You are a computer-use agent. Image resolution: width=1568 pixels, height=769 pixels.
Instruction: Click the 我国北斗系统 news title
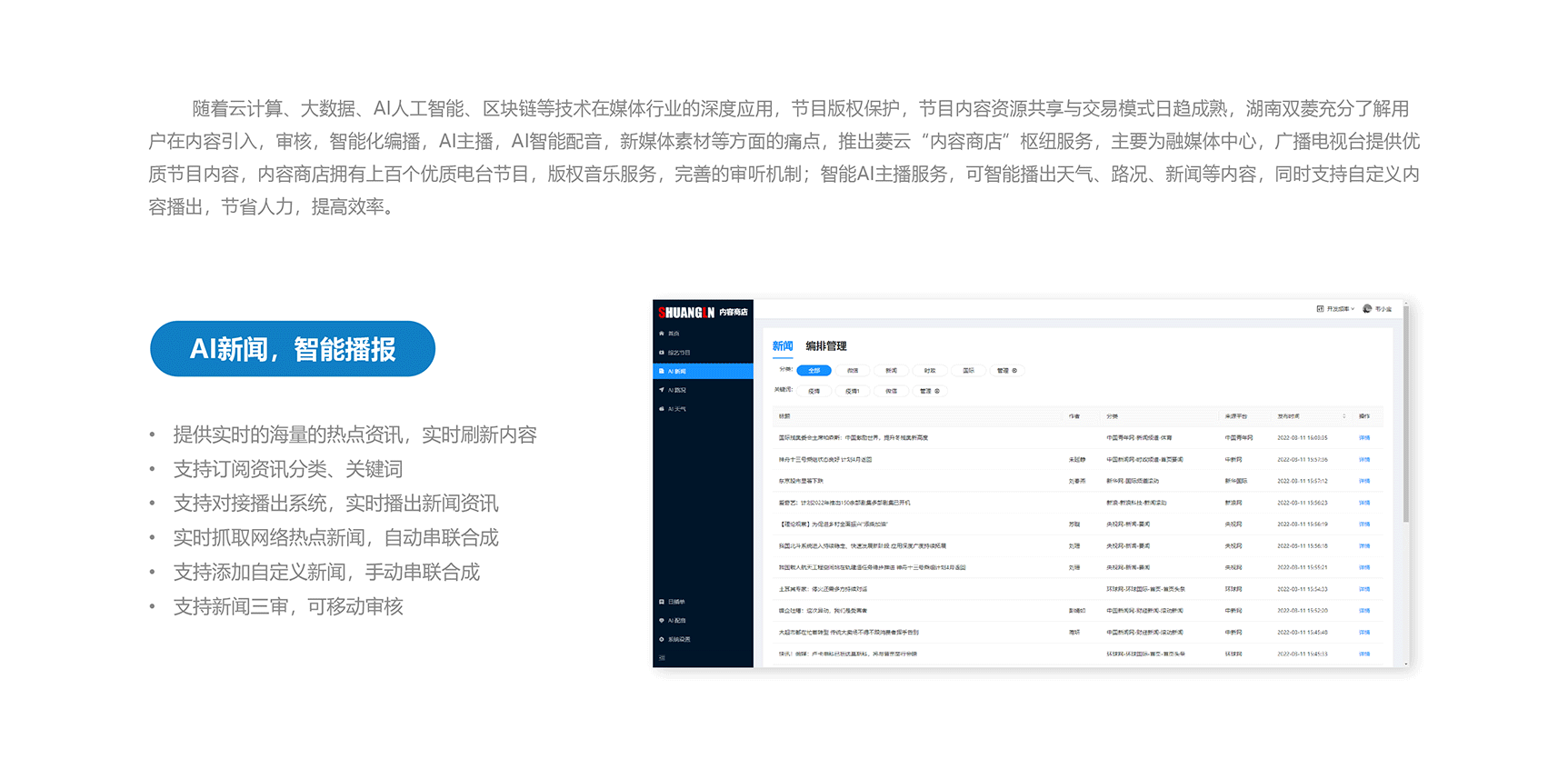pos(862,546)
